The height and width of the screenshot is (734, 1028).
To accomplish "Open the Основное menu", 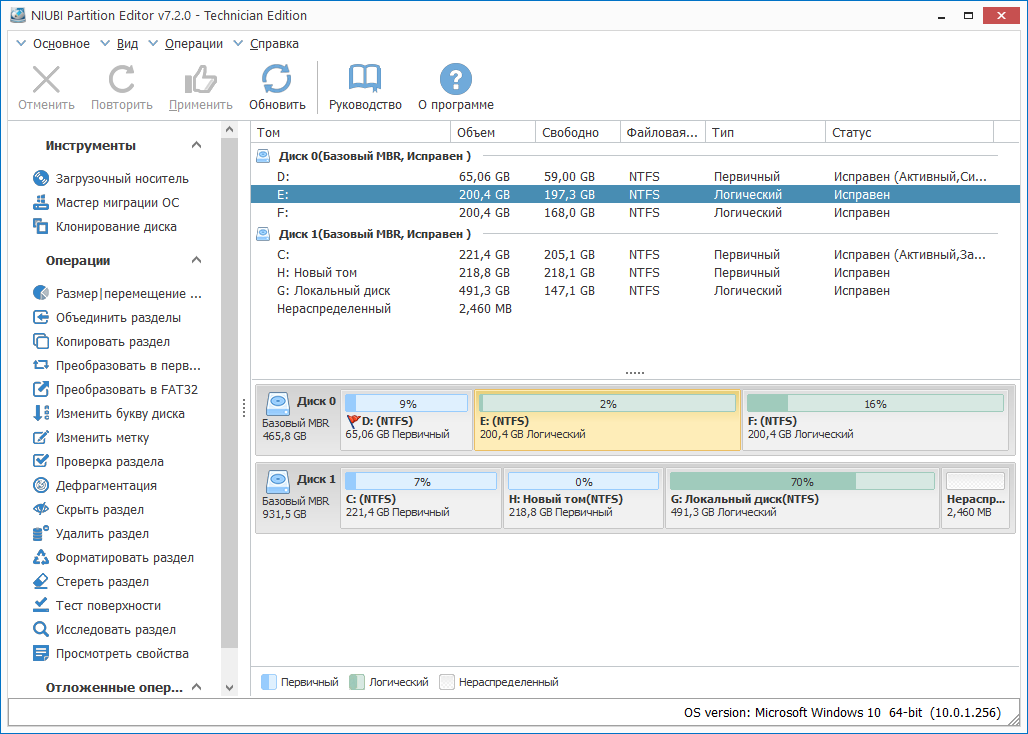I will pyautogui.click(x=60, y=44).
